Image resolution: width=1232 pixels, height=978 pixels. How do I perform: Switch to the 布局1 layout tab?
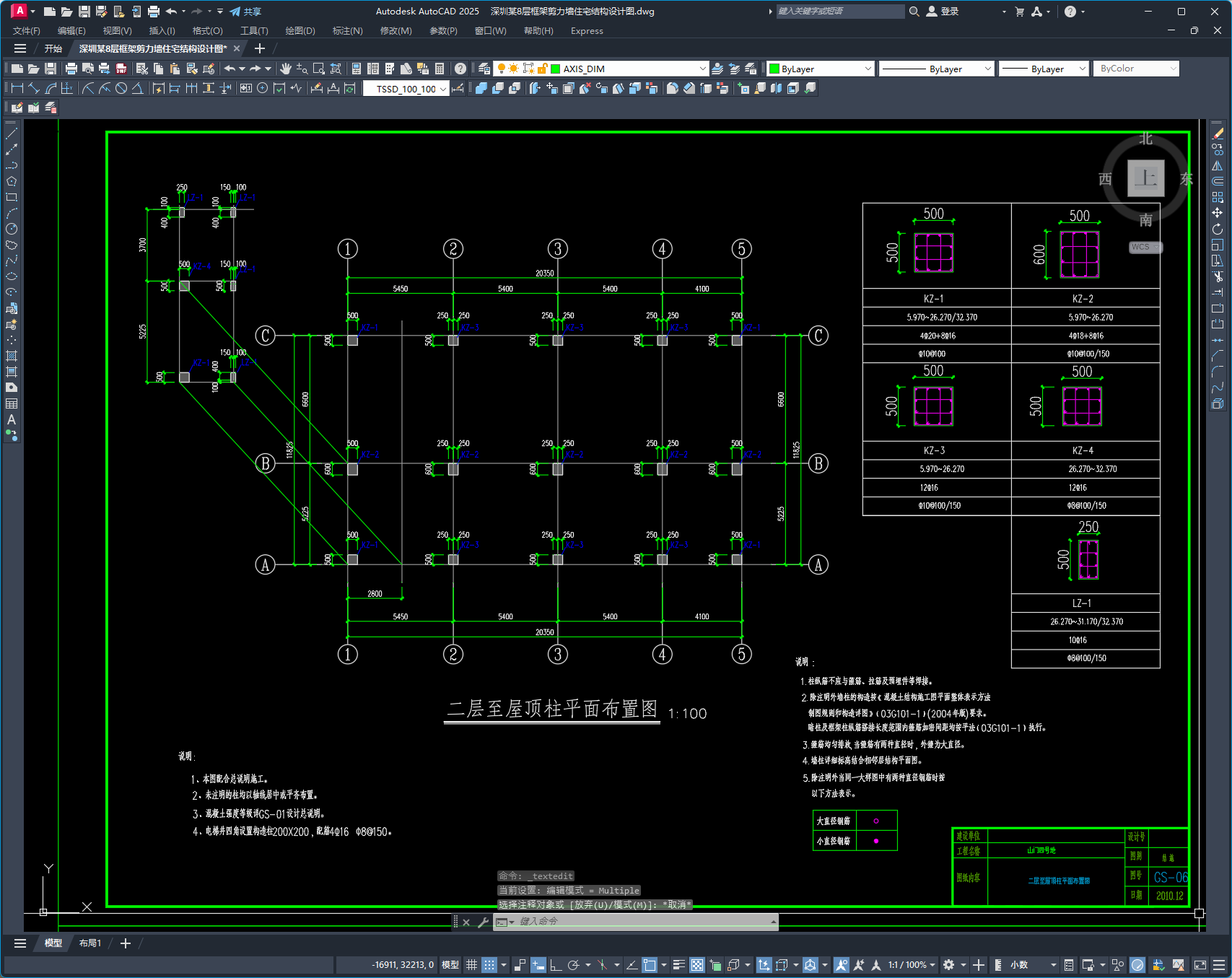tap(90, 943)
